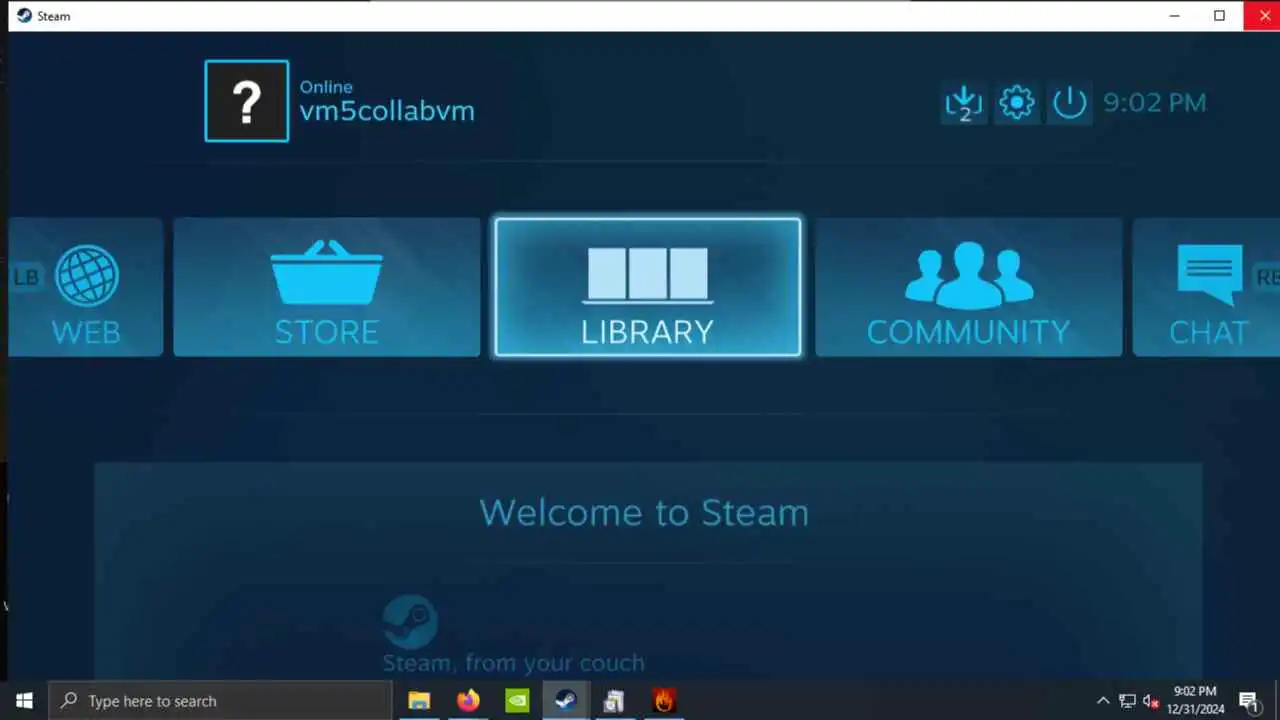Click the Welcome to Steam heading

pos(644,512)
